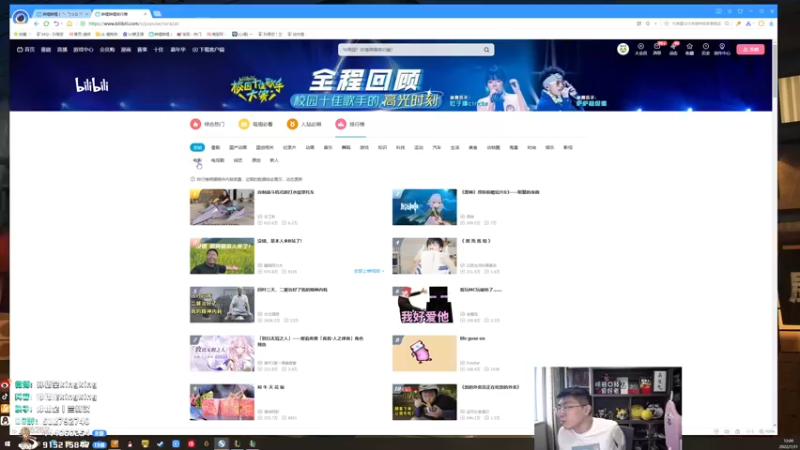This screenshot has width=800, height=450.
Task: Select the 国产动画 ranking category
Action: pyautogui.click(x=238, y=147)
